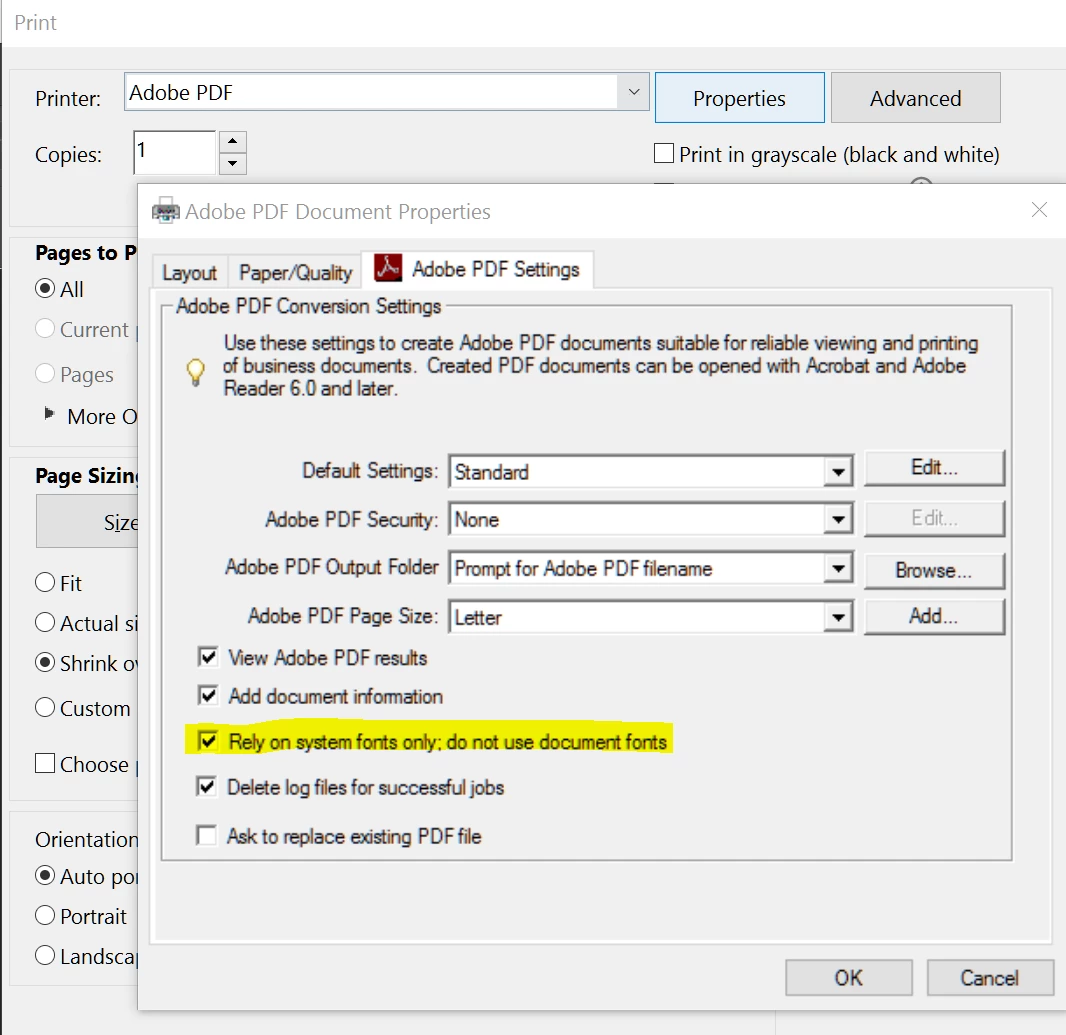Open the Adobe PDF Page Size dropdown
1066x1035 pixels.
pyautogui.click(x=838, y=617)
